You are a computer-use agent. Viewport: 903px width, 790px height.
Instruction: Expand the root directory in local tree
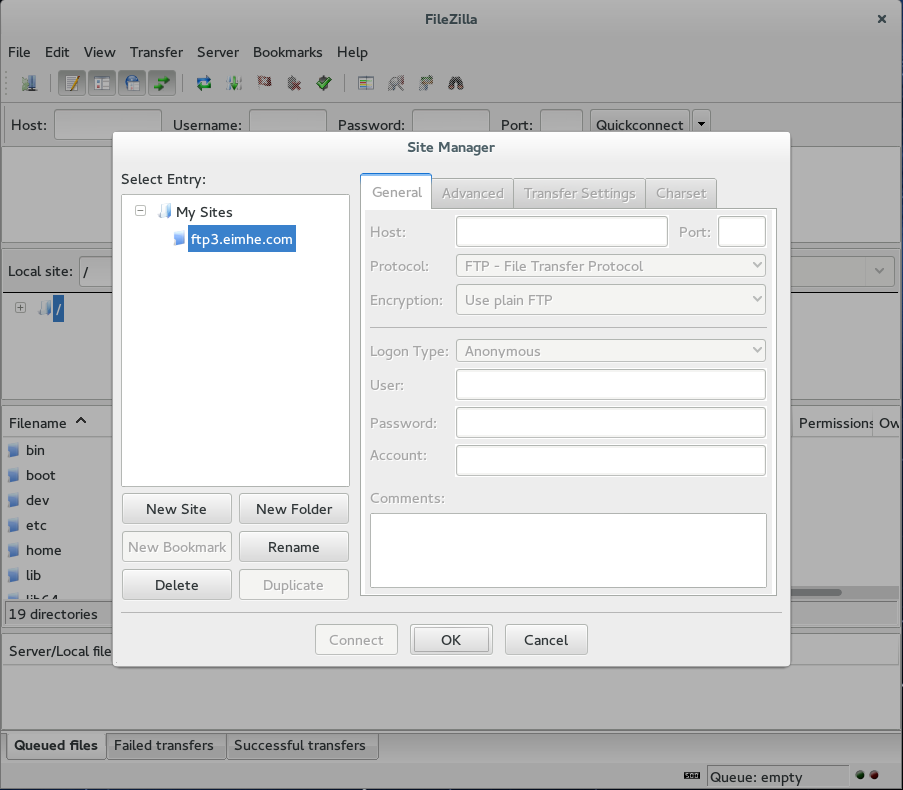[21, 307]
